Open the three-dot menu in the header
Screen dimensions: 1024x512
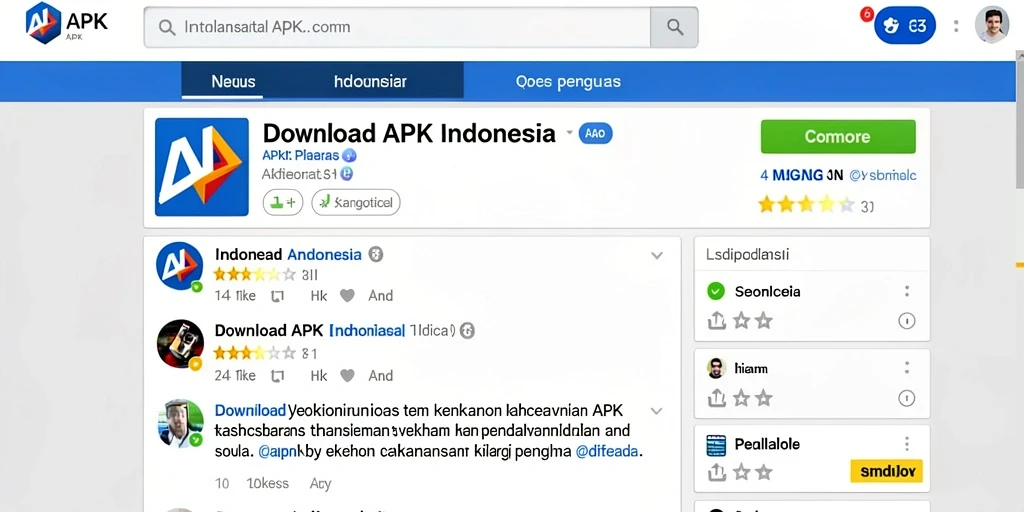point(956,26)
